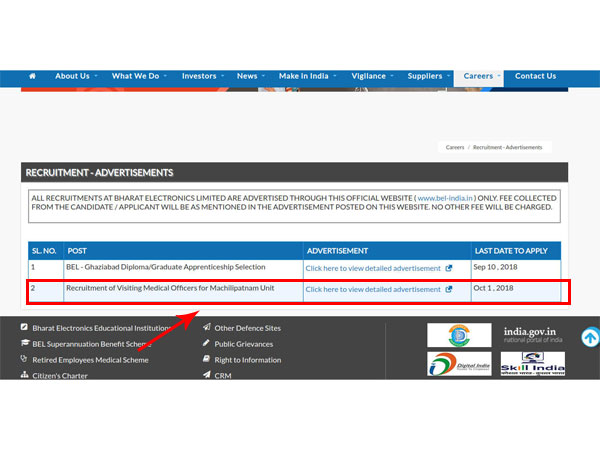Expand Vigilance dropdown arrow
The height and width of the screenshot is (450, 600).
pos(392,76)
